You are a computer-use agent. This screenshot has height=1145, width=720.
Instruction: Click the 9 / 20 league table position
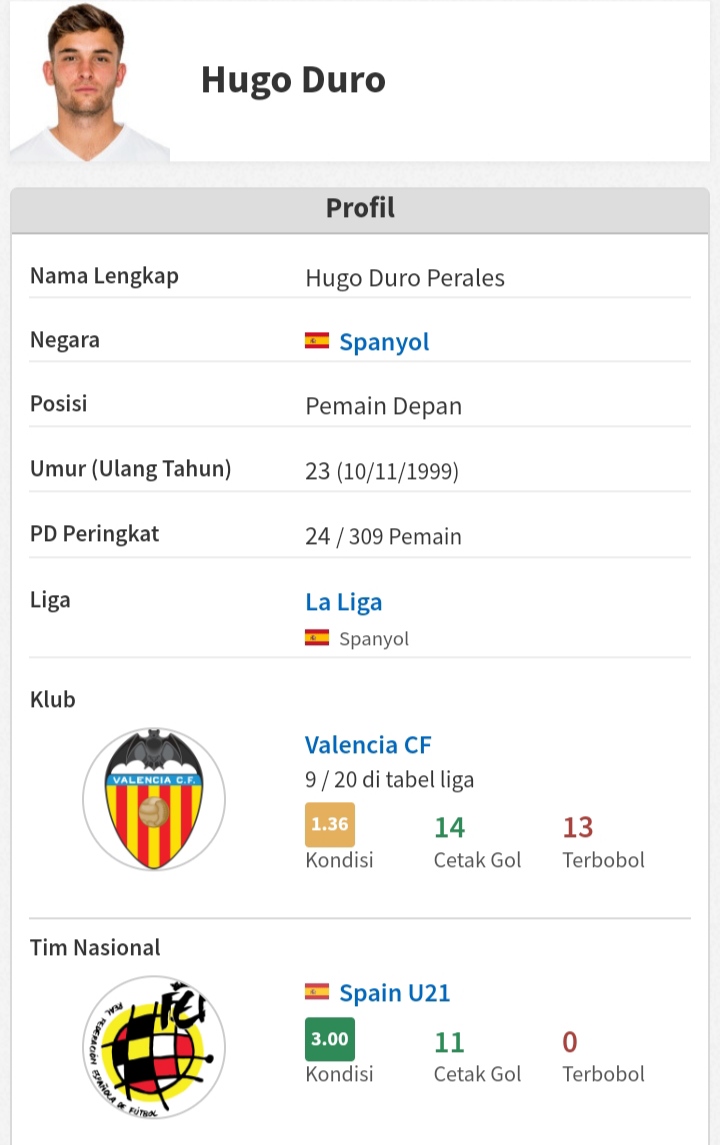(x=378, y=780)
